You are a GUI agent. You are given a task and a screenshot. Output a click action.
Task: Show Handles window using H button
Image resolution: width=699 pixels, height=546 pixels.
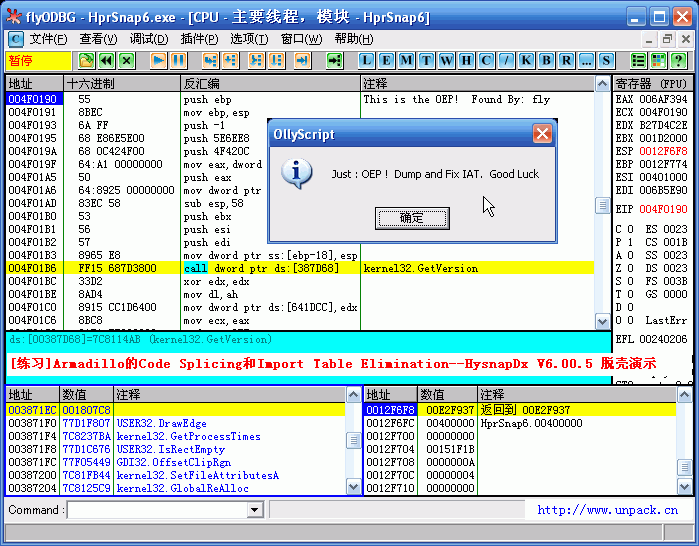point(465,61)
